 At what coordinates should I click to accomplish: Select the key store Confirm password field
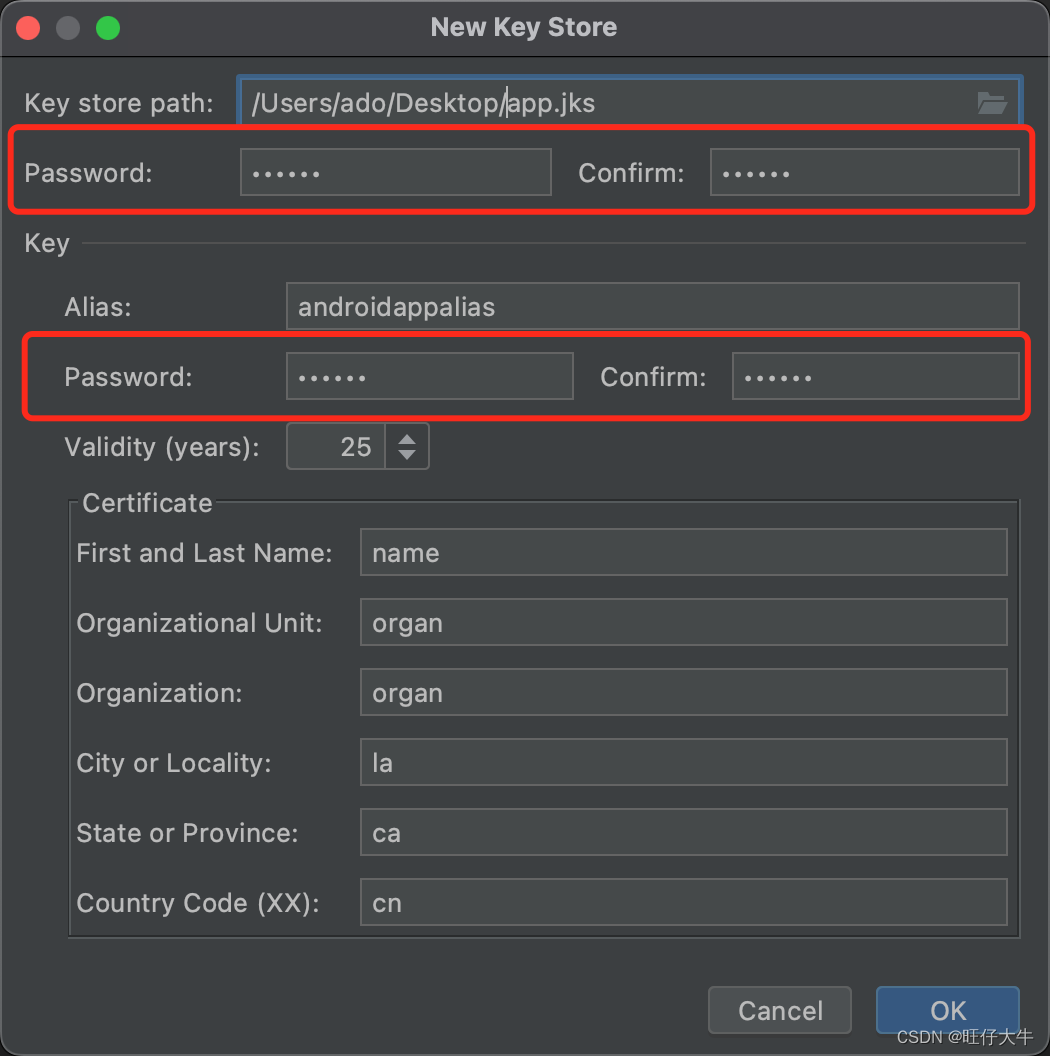(x=864, y=173)
